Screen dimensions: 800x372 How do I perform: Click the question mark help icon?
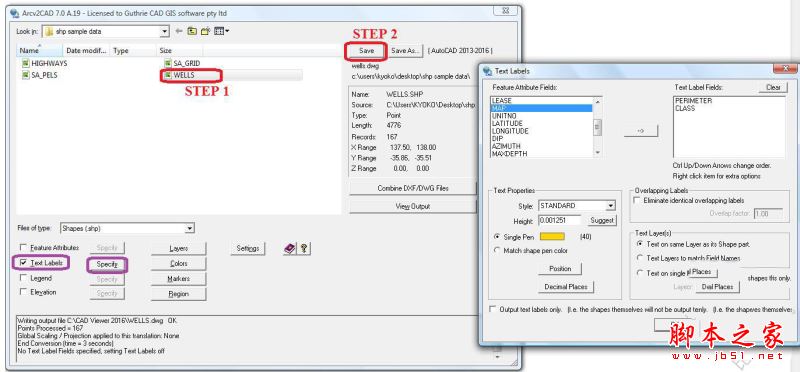point(304,249)
